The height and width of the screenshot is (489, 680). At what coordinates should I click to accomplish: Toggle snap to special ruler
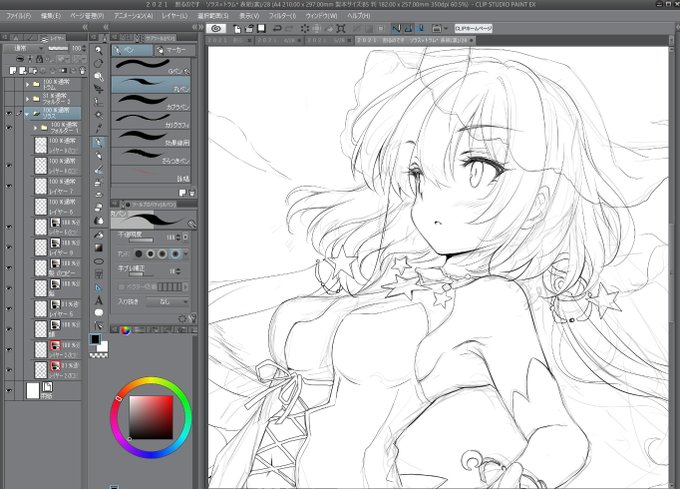pos(408,29)
